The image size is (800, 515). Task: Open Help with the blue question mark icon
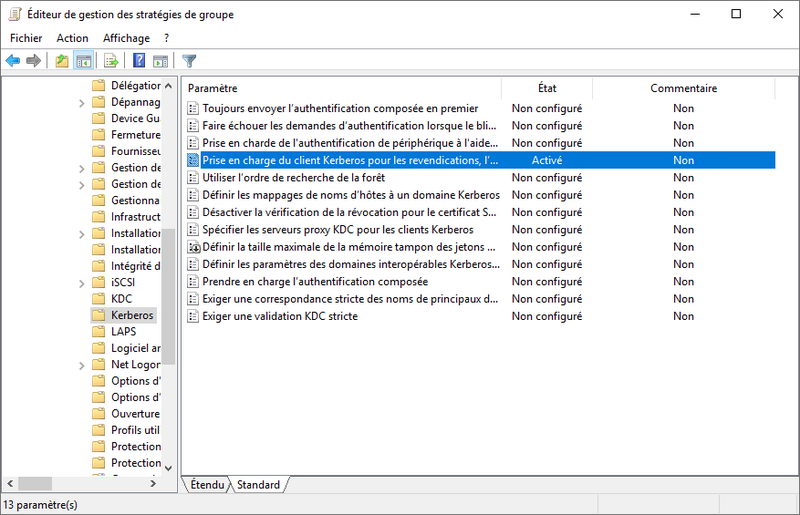point(140,61)
